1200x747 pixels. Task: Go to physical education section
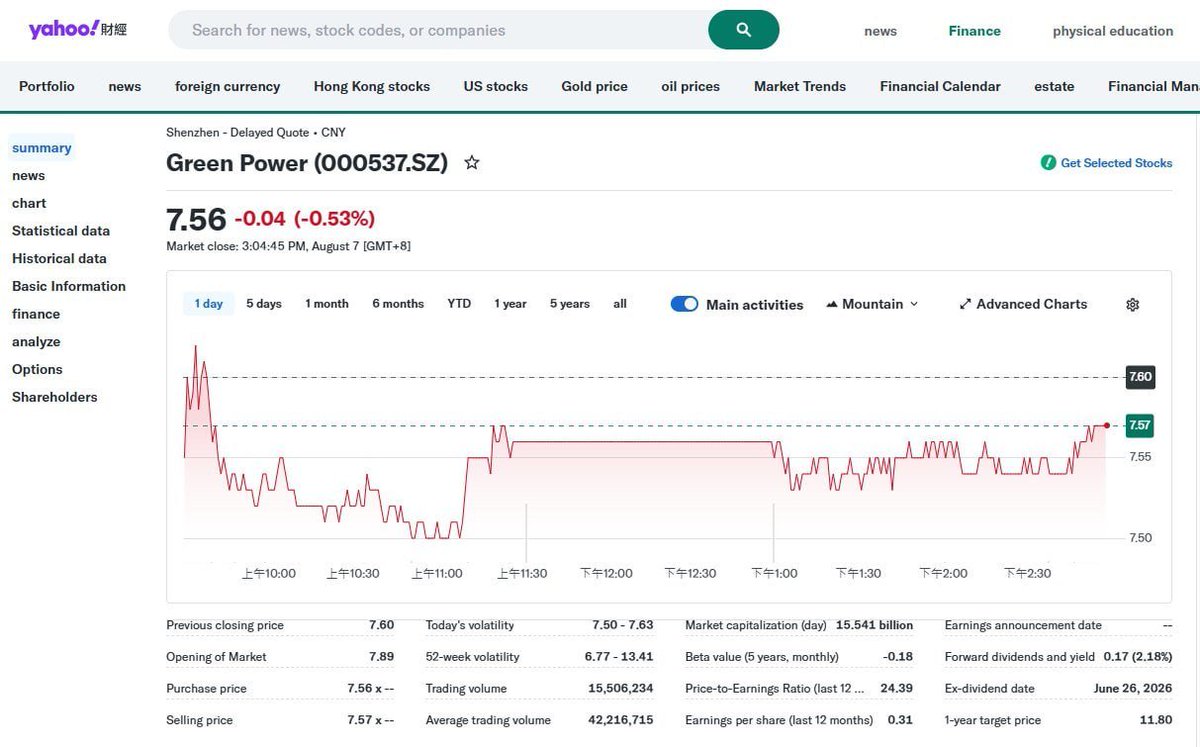[1113, 31]
